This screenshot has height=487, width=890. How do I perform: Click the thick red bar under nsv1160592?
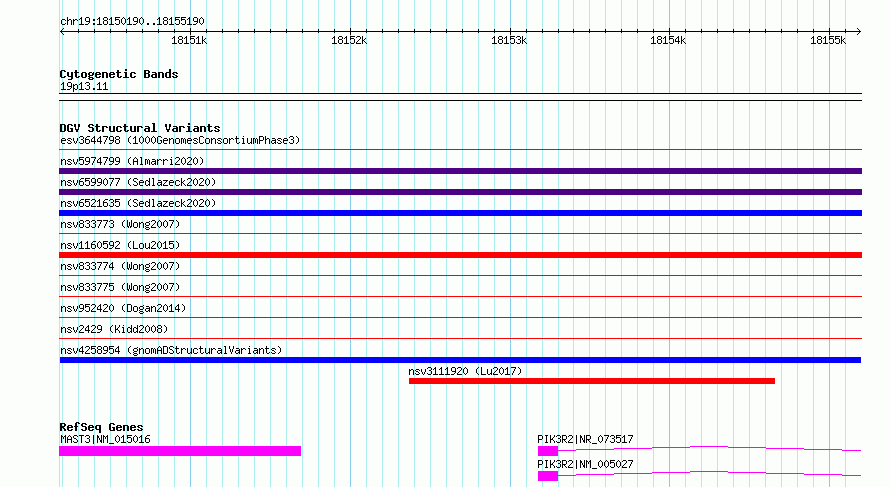460,255
